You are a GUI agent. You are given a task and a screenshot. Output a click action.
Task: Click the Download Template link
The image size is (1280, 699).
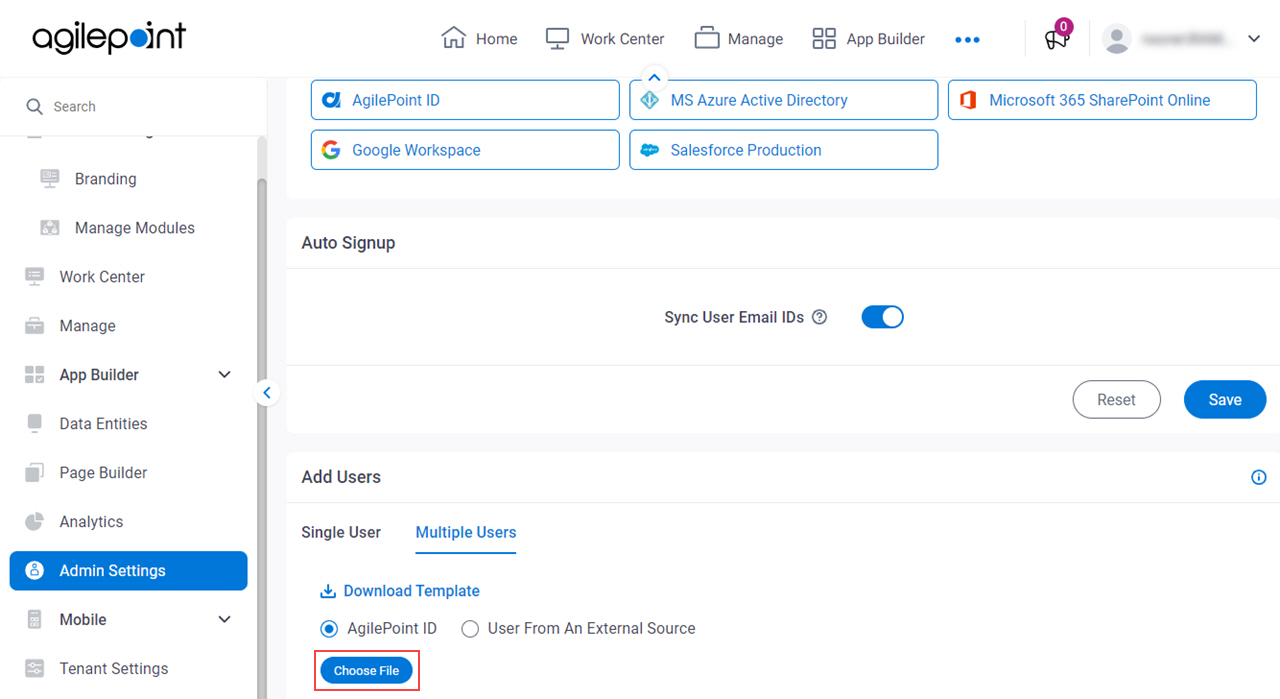click(400, 591)
